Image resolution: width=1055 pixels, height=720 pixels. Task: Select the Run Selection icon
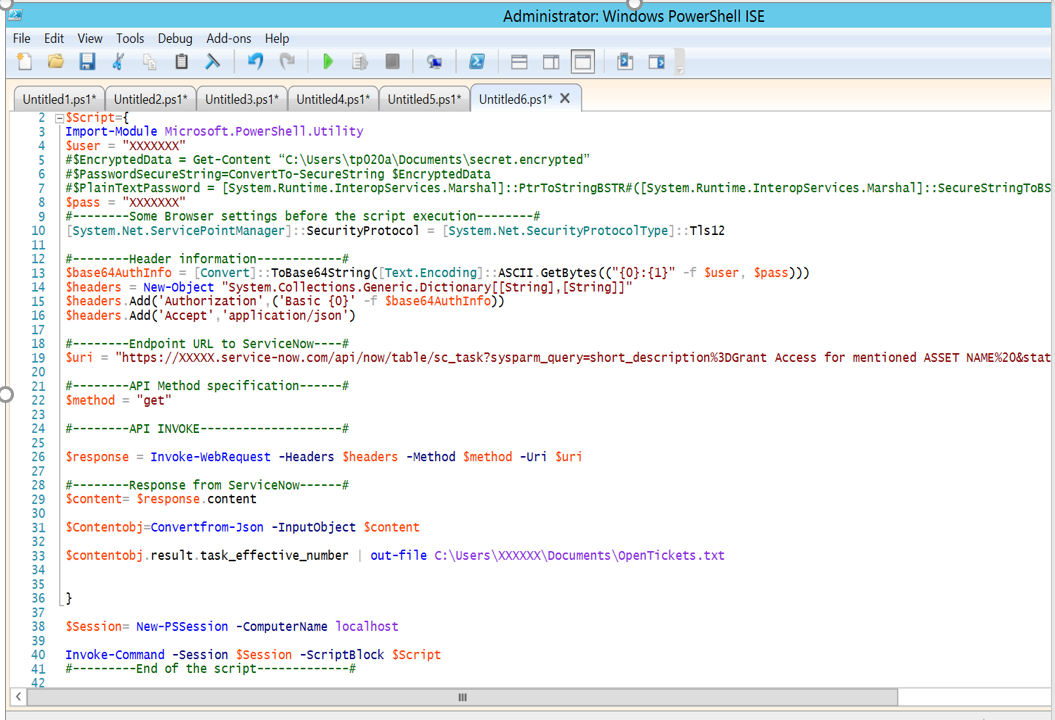(360, 61)
